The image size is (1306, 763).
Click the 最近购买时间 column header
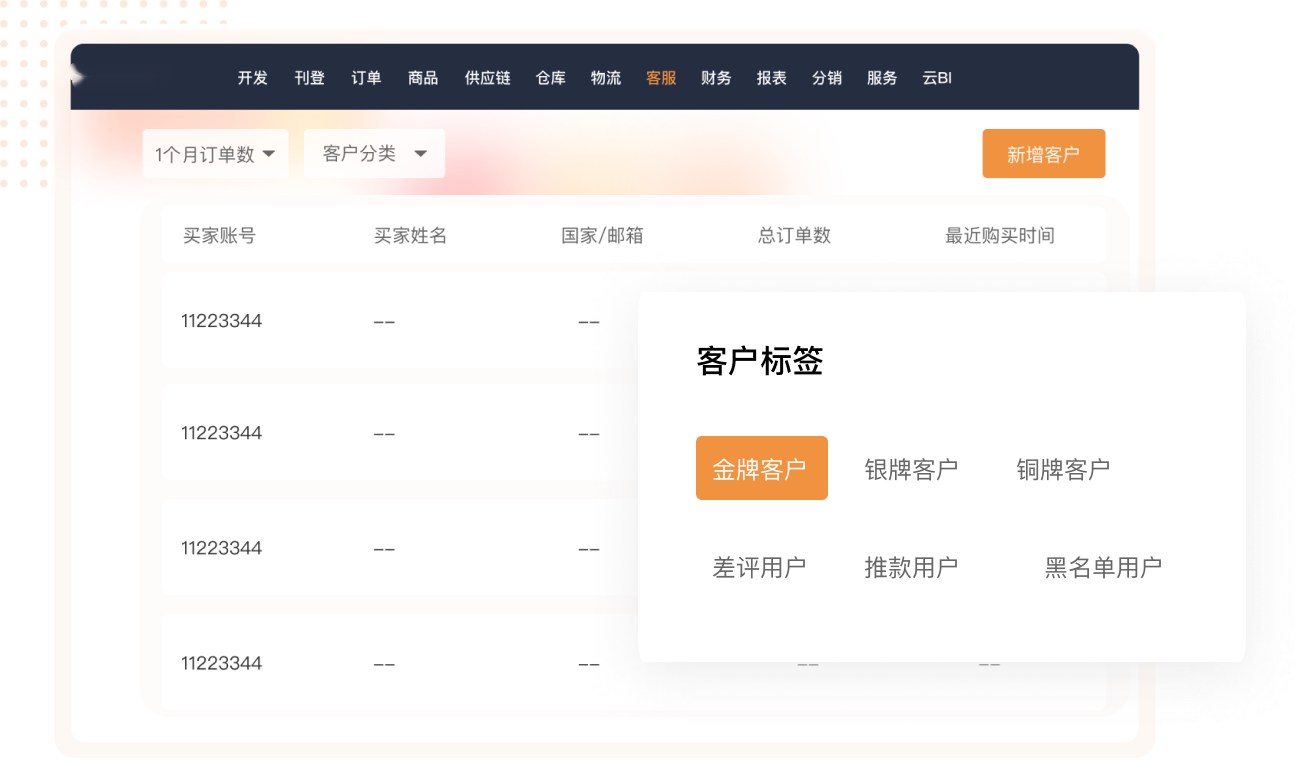tap(999, 236)
